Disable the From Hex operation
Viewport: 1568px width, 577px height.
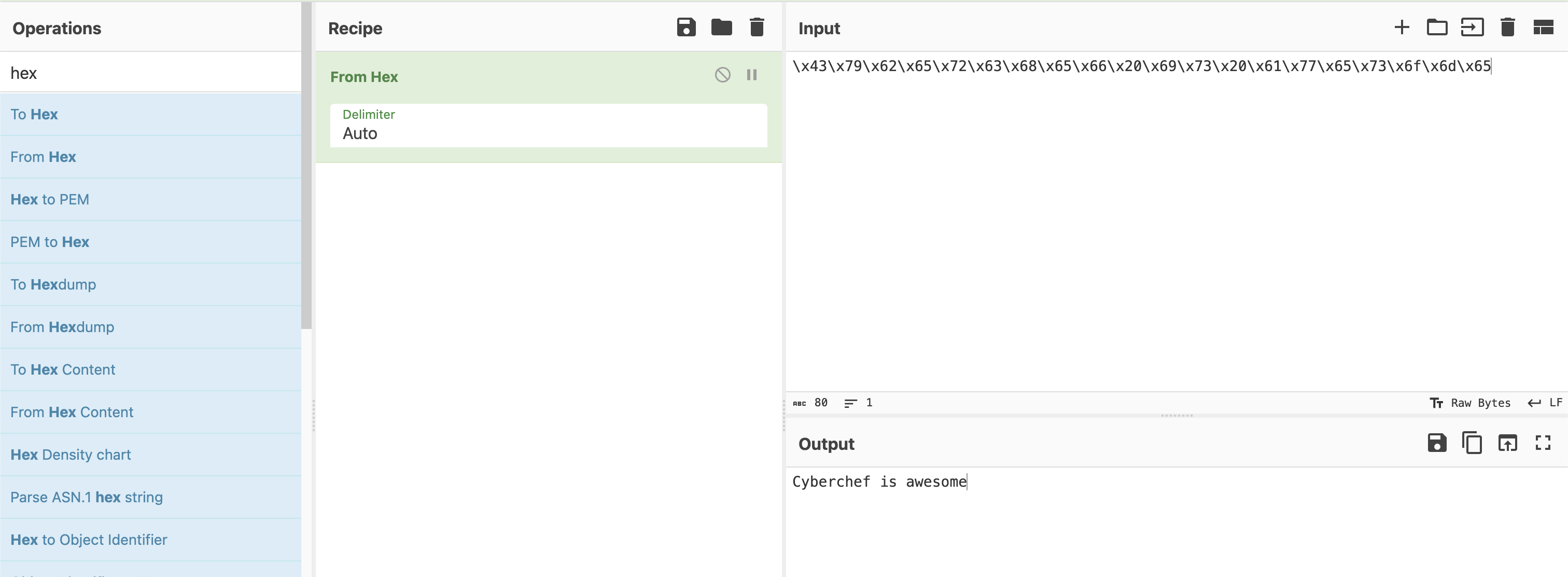(x=722, y=75)
